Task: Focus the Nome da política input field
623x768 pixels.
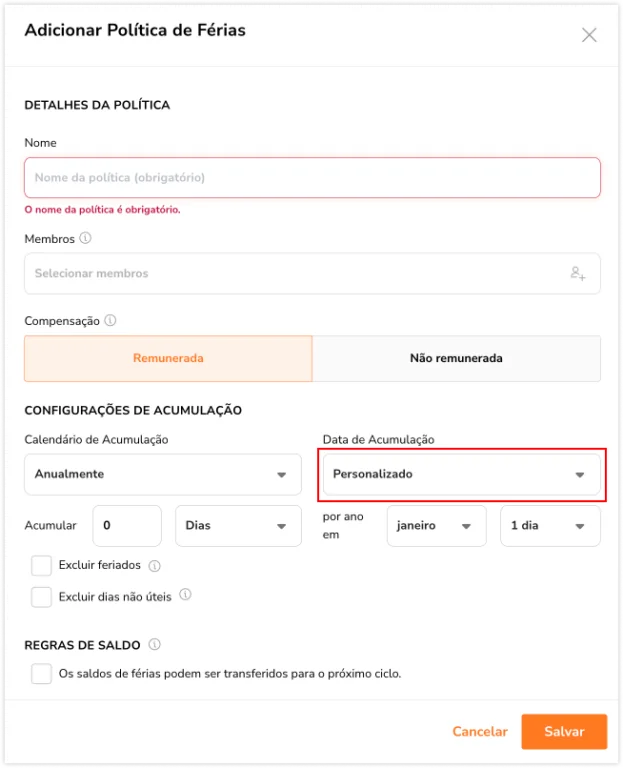Action: point(312,177)
